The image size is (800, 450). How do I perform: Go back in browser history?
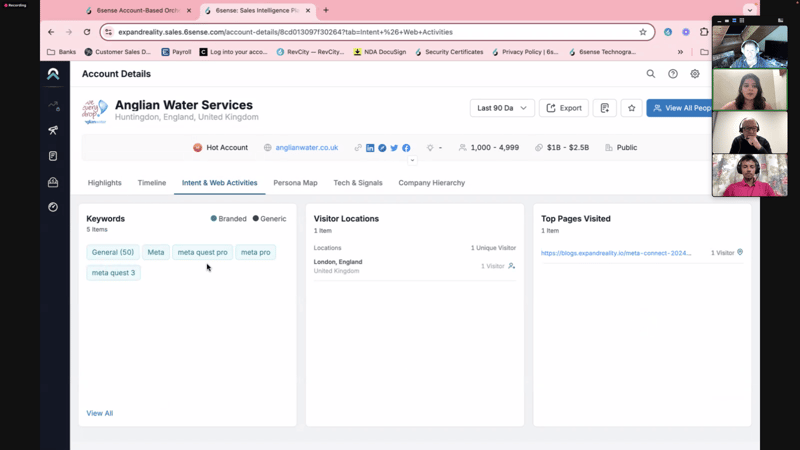51,32
